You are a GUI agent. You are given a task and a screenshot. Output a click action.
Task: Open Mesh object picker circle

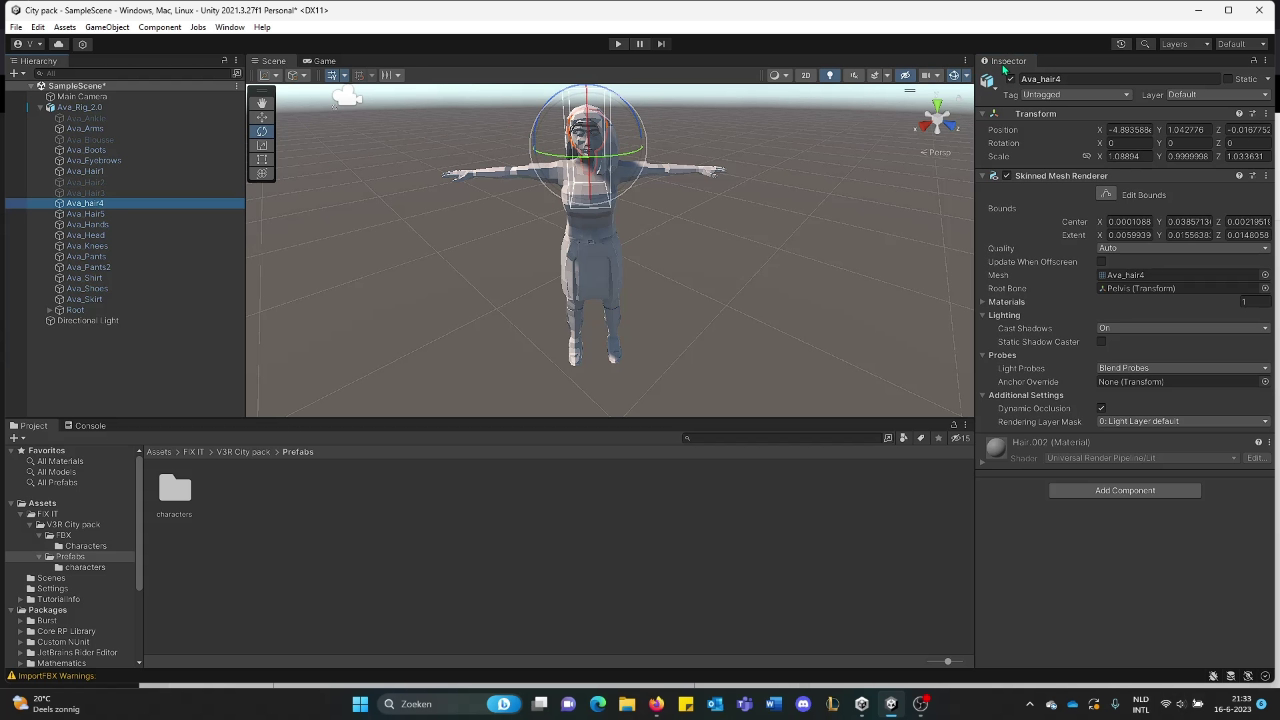click(1265, 275)
